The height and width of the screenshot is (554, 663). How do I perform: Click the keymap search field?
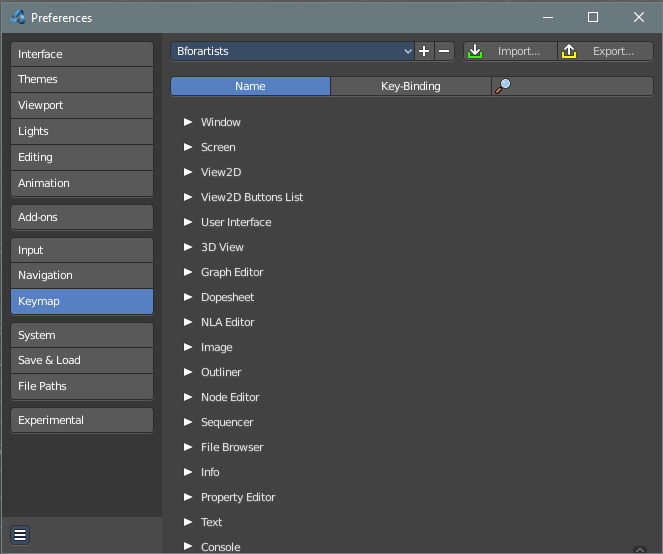pyautogui.click(x=573, y=86)
